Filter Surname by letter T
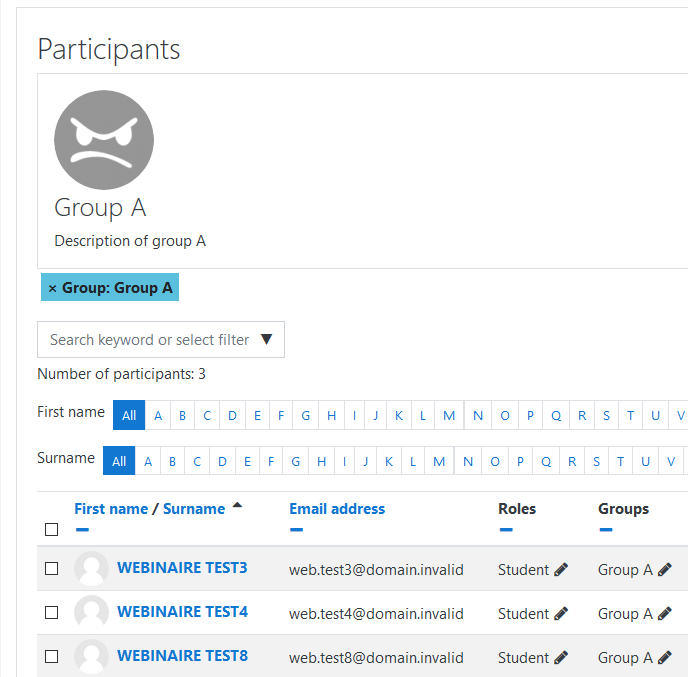This screenshot has height=677, width=688. click(x=620, y=461)
